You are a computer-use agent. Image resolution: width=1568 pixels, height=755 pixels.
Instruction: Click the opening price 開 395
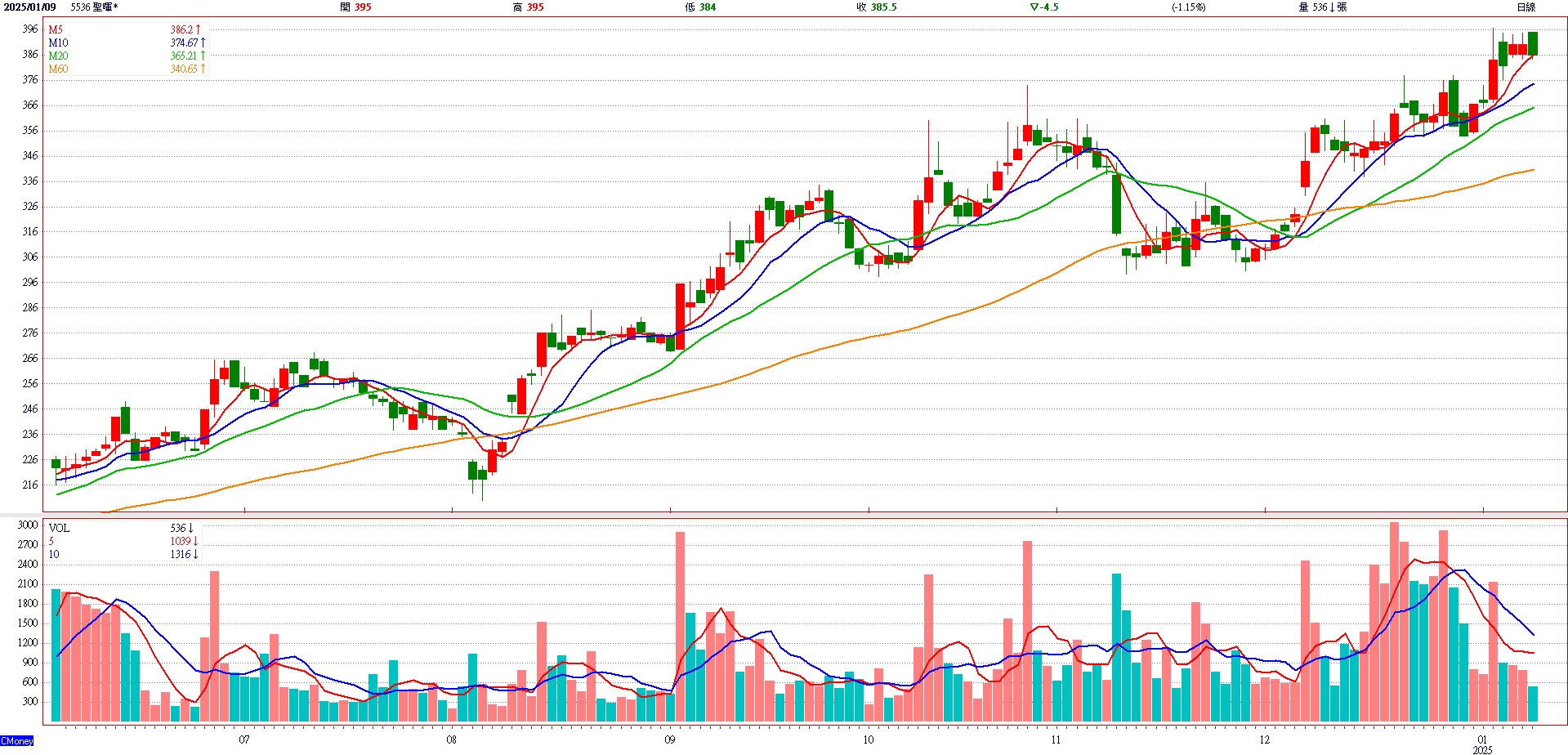(x=355, y=7)
